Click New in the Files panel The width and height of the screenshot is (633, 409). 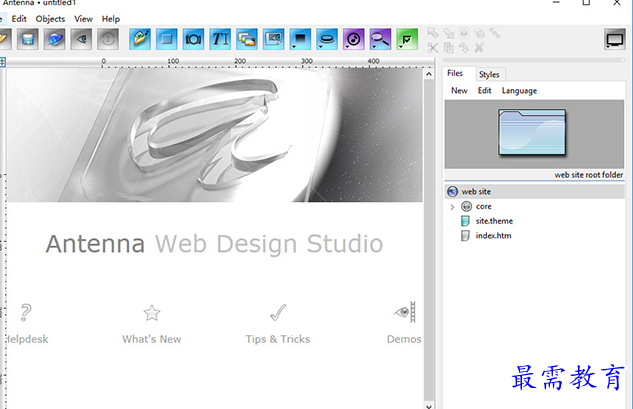click(x=459, y=90)
